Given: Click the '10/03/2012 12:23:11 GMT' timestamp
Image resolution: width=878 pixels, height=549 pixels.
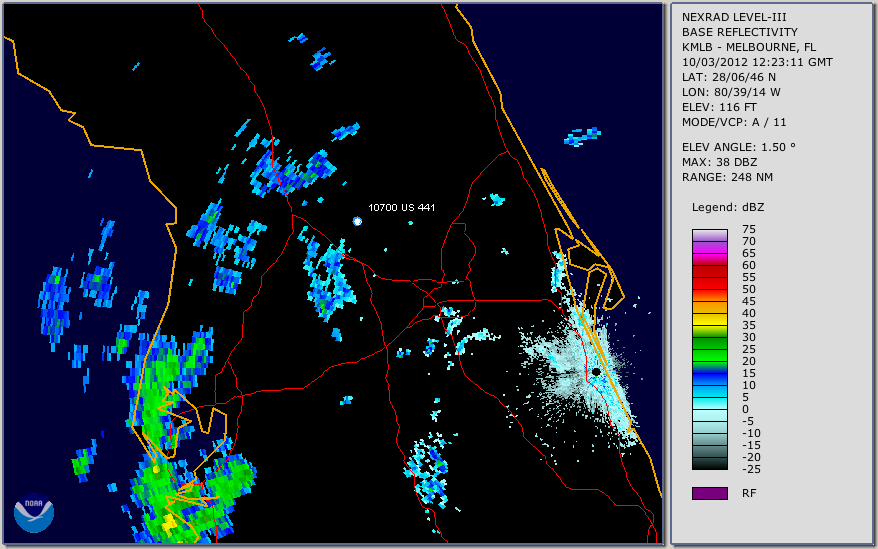Looking at the screenshot, I should click(757, 62).
